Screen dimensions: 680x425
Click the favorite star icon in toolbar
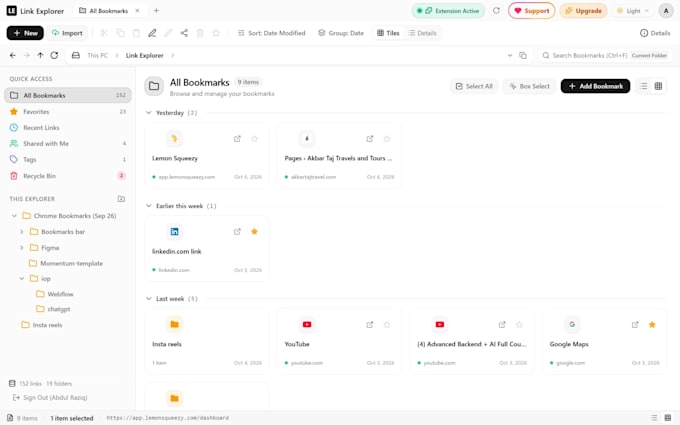coord(216,33)
